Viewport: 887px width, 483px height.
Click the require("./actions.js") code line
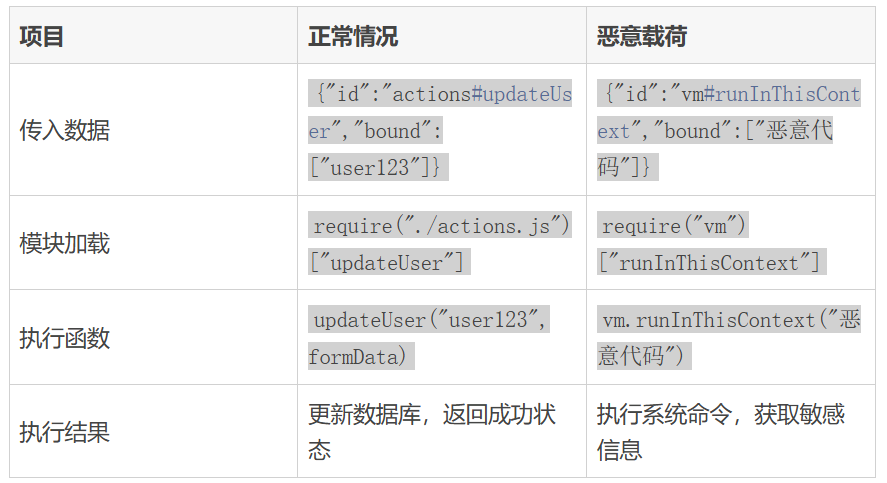(441, 226)
